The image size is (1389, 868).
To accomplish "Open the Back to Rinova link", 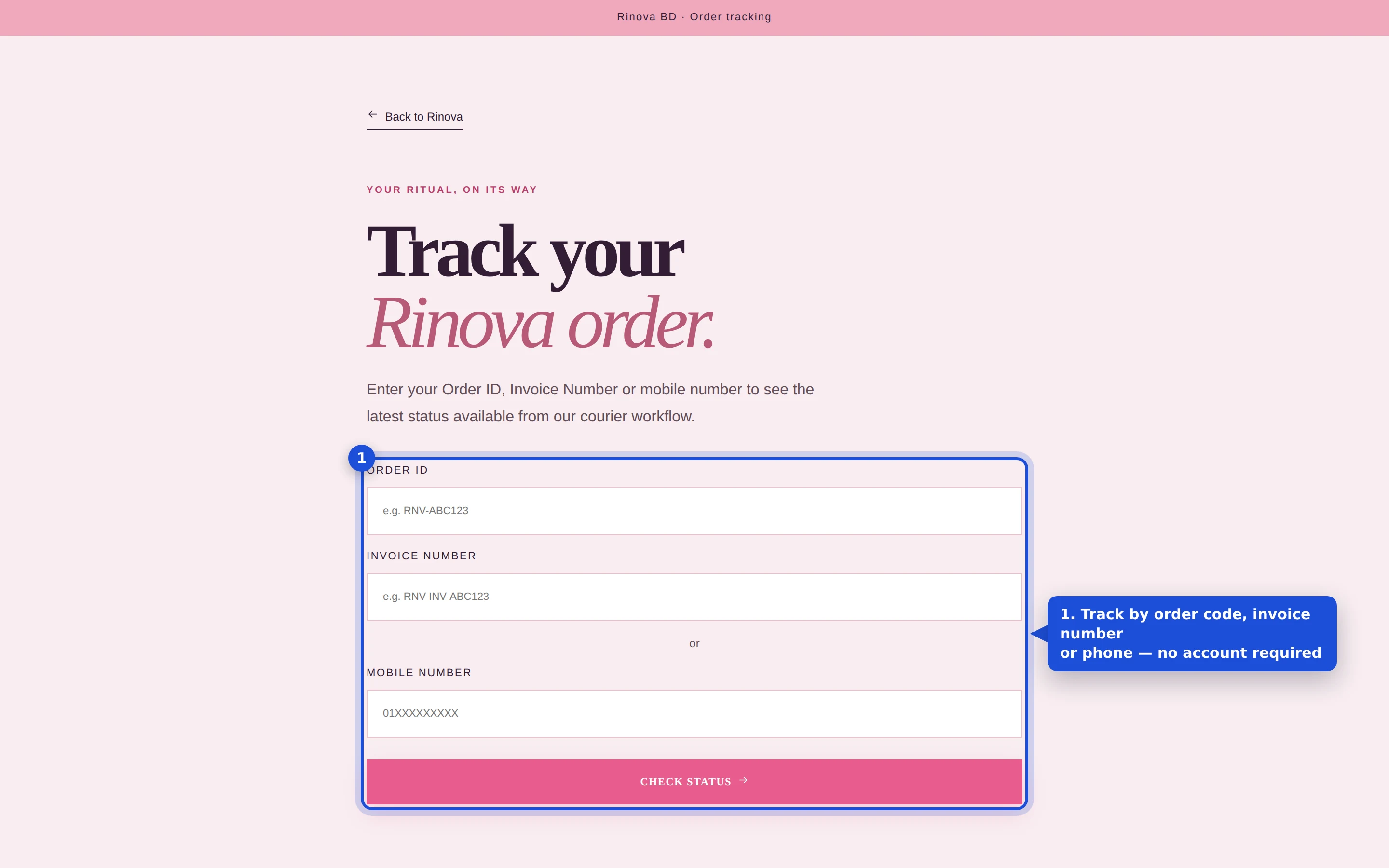I will 414,117.
